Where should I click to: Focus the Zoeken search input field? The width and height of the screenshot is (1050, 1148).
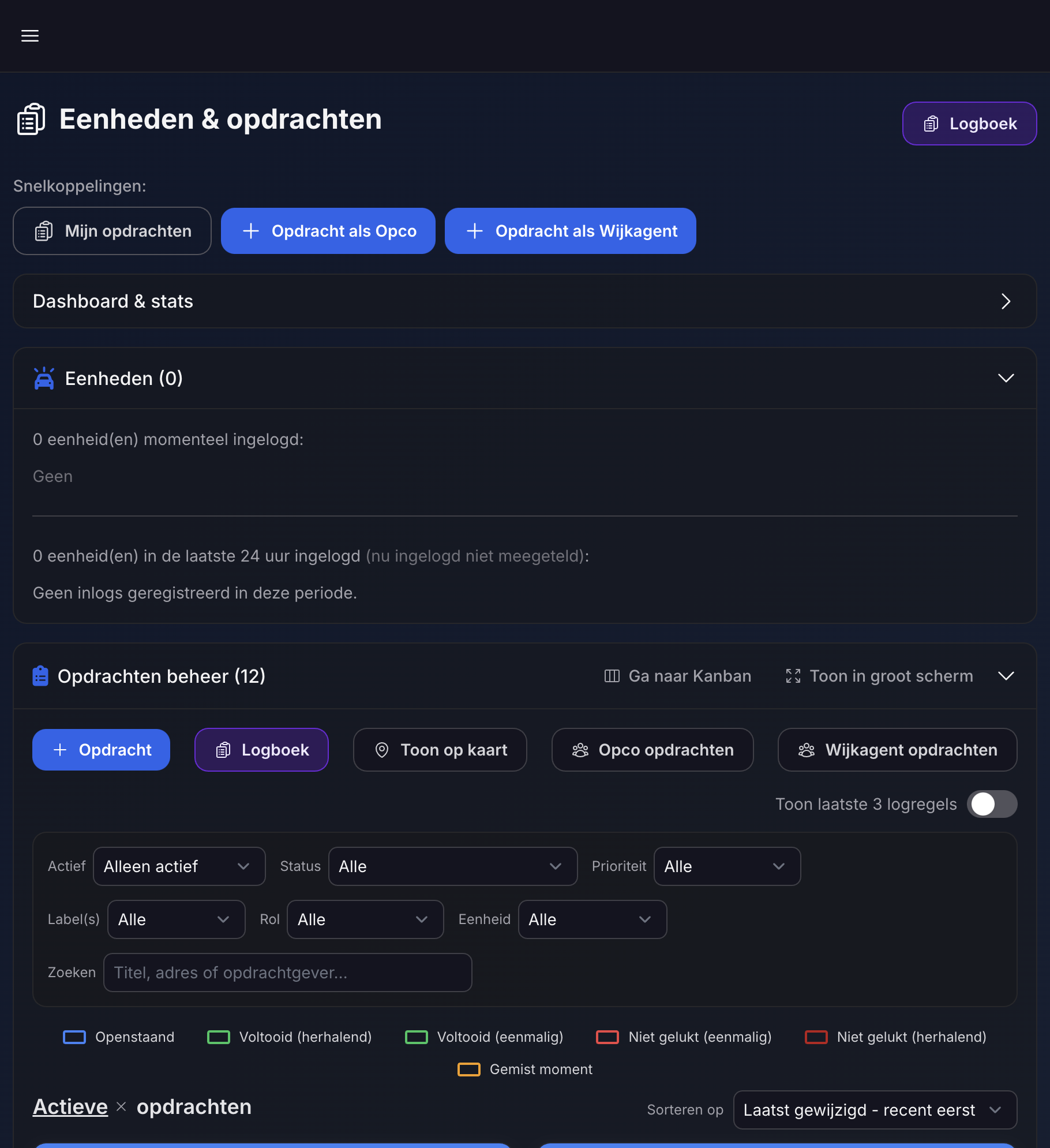tap(287, 973)
